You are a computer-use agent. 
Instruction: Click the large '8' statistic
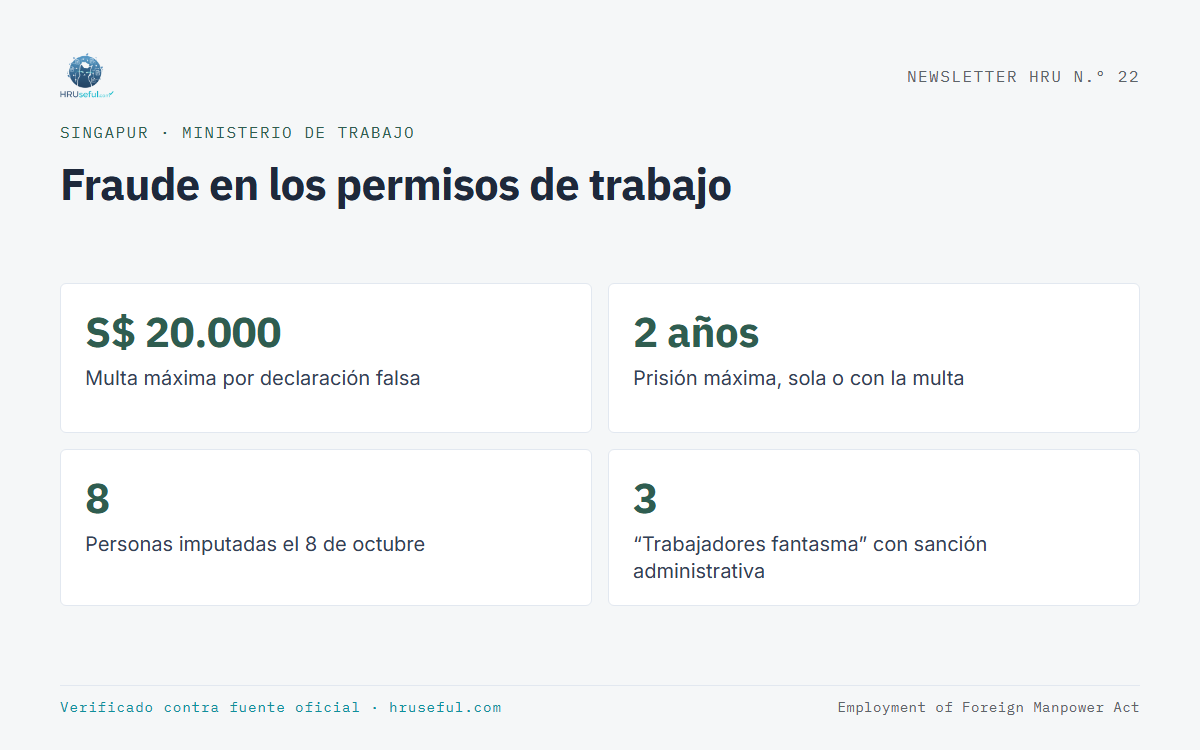coord(98,499)
